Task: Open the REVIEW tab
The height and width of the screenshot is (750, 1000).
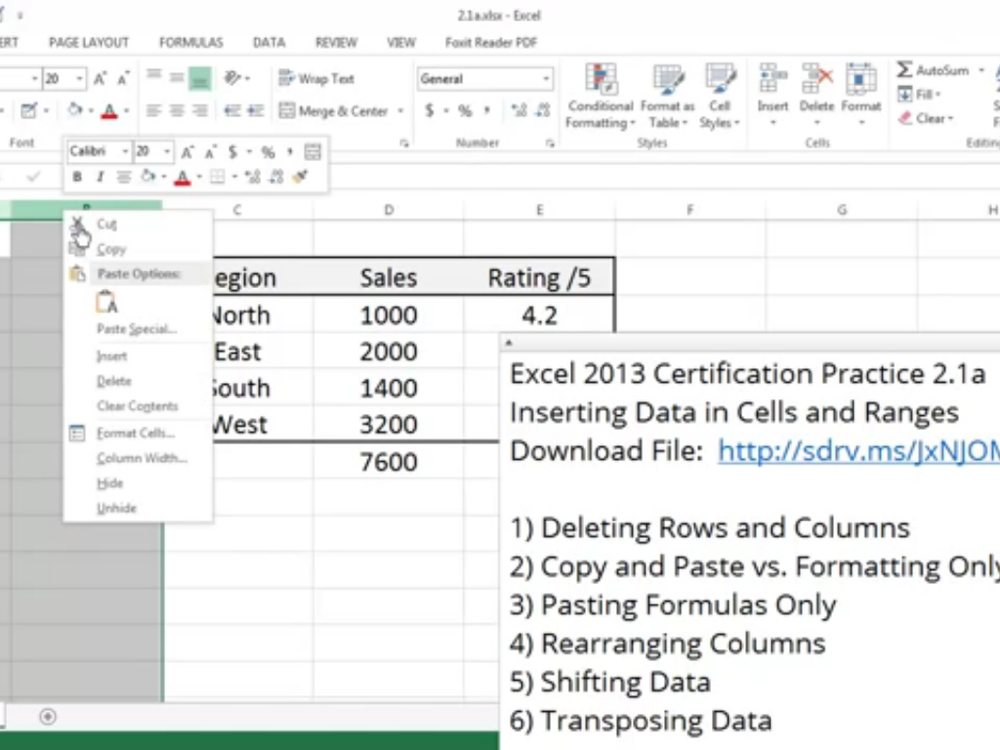Action: 336,43
